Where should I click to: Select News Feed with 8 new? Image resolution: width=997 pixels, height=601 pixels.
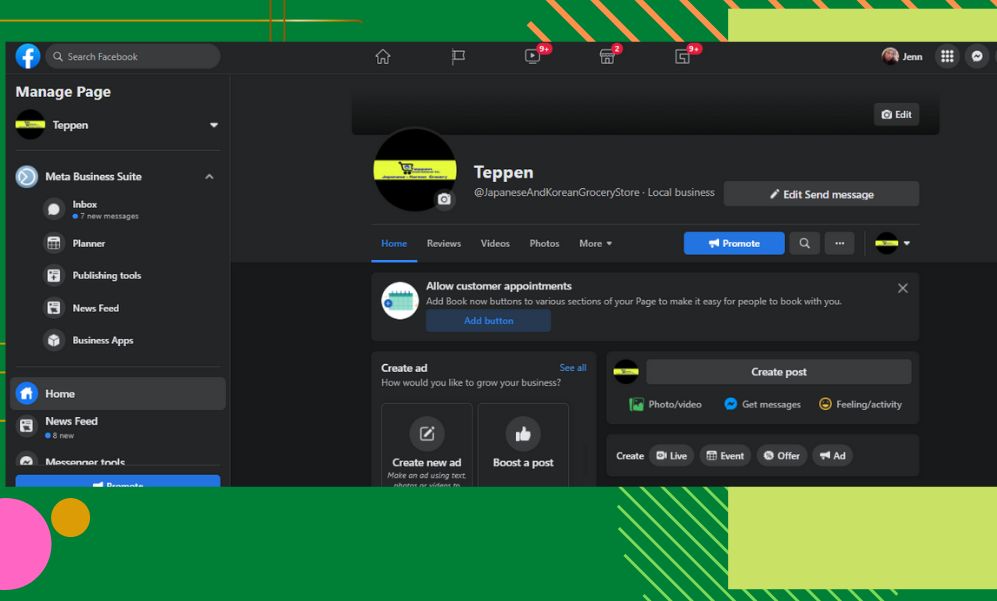(x=118, y=427)
